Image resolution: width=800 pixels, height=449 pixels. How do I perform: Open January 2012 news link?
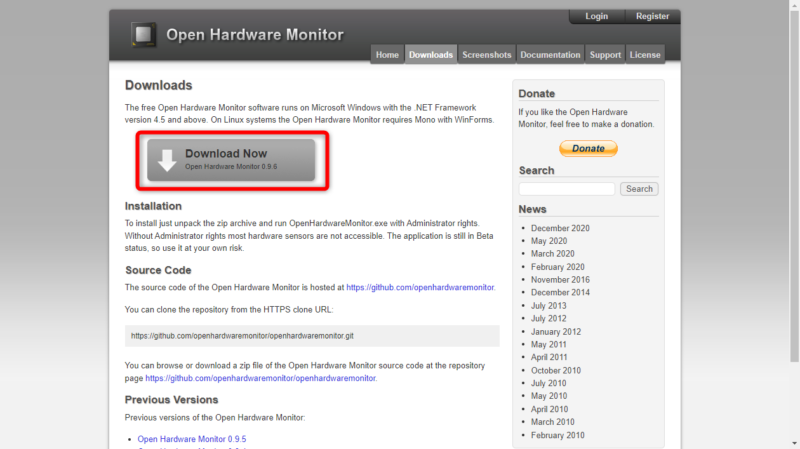click(556, 332)
